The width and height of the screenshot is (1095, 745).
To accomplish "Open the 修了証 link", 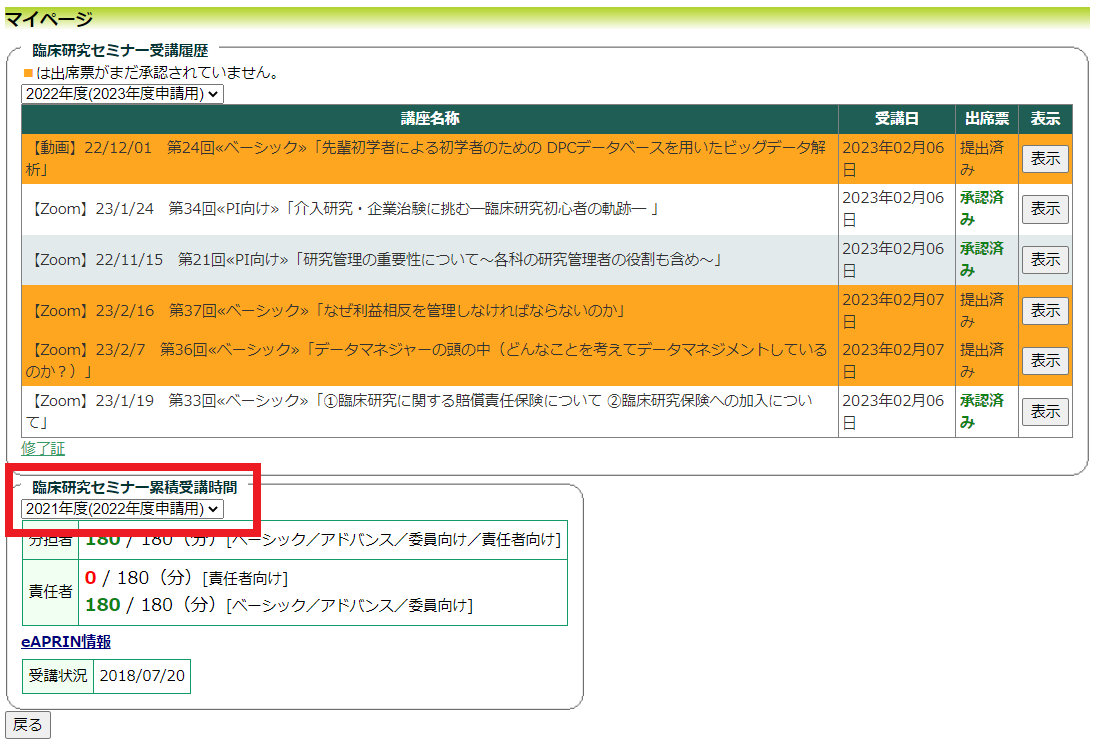I will (x=43, y=449).
